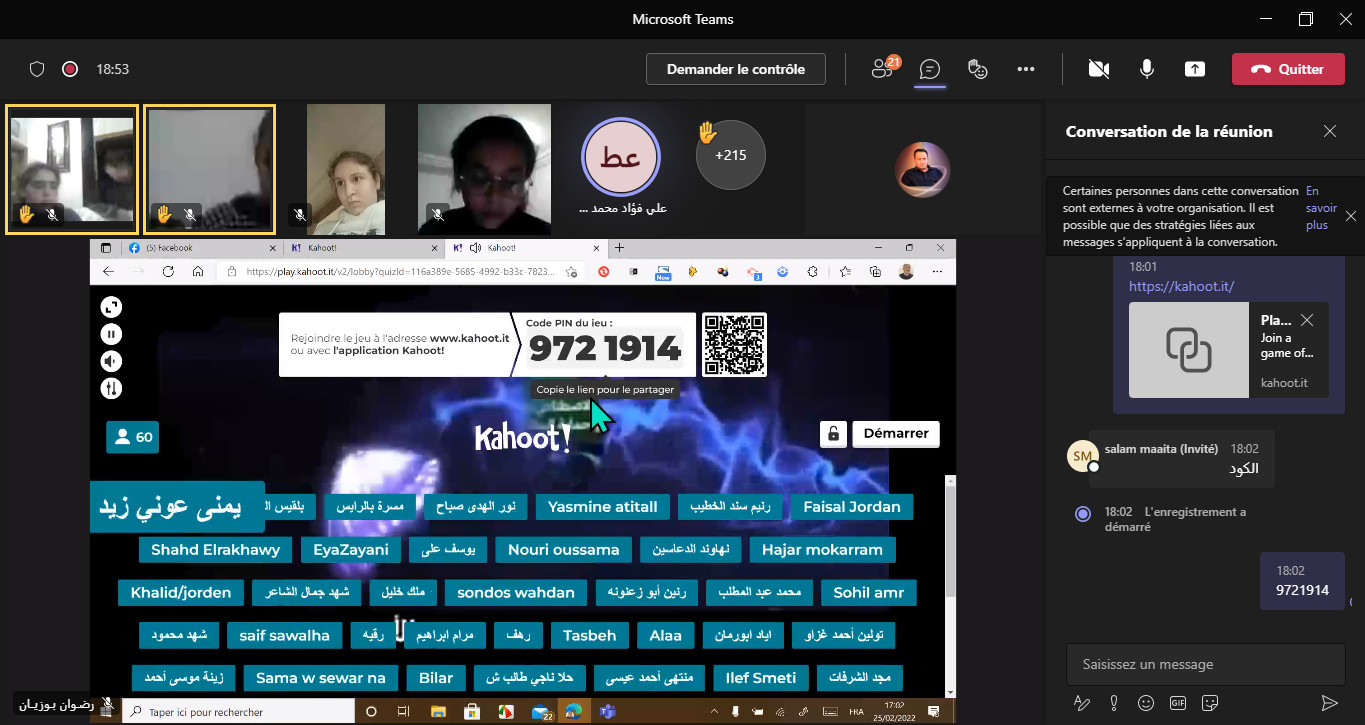This screenshot has height=725, width=1365.
Task: Open Microsoft Store from the taskbar
Action: pyautogui.click(x=472, y=712)
